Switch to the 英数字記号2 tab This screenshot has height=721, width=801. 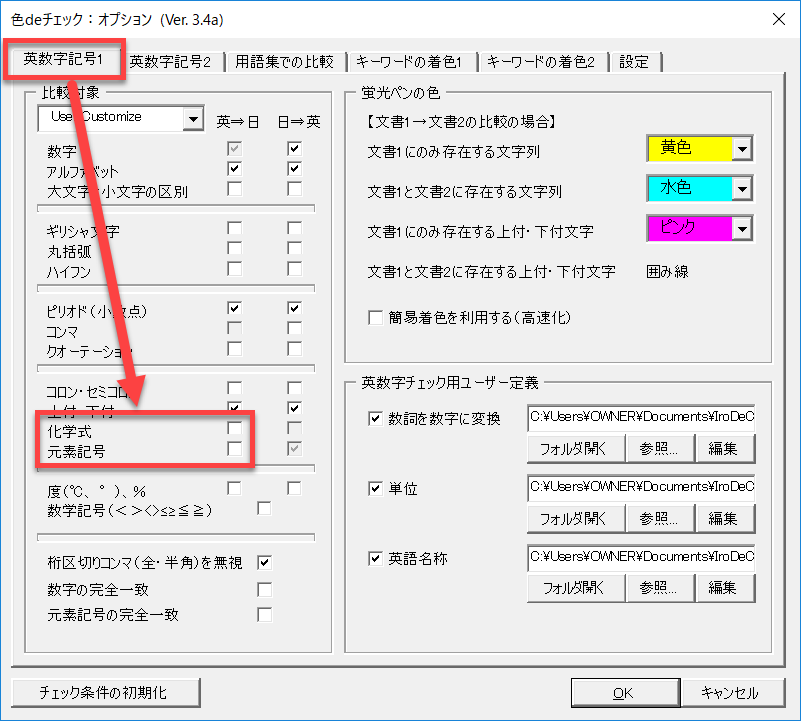pos(170,62)
